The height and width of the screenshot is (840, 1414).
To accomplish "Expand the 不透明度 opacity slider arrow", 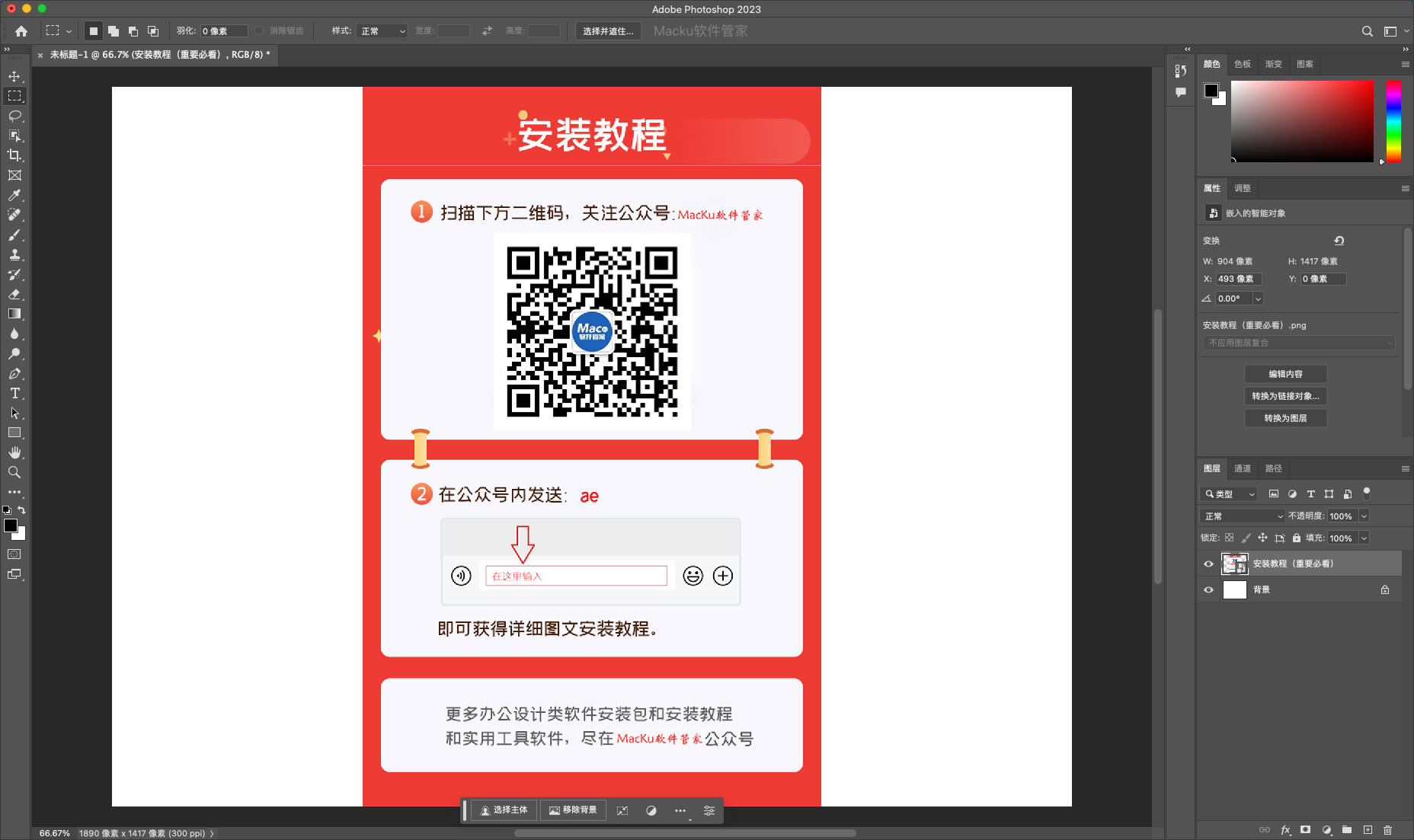I will coord(1364,516).
